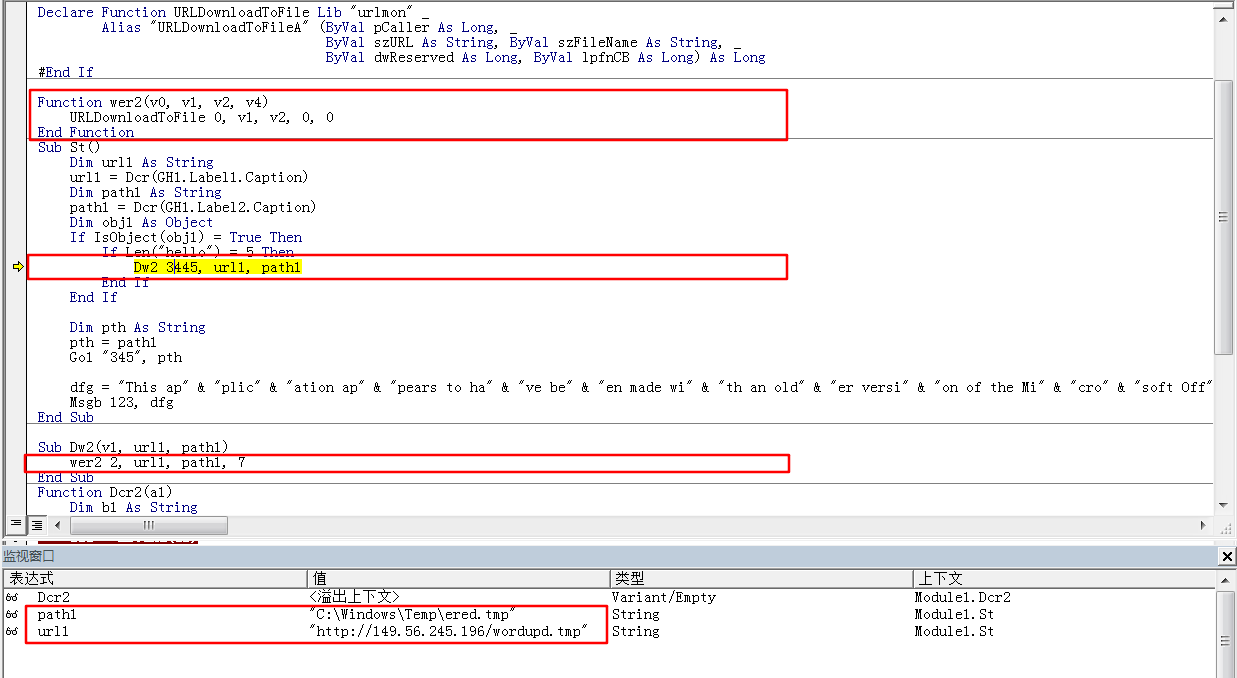Click the Dim path1 As String line
This screenshot has height=678, width=1237.
tap(145, 192)
